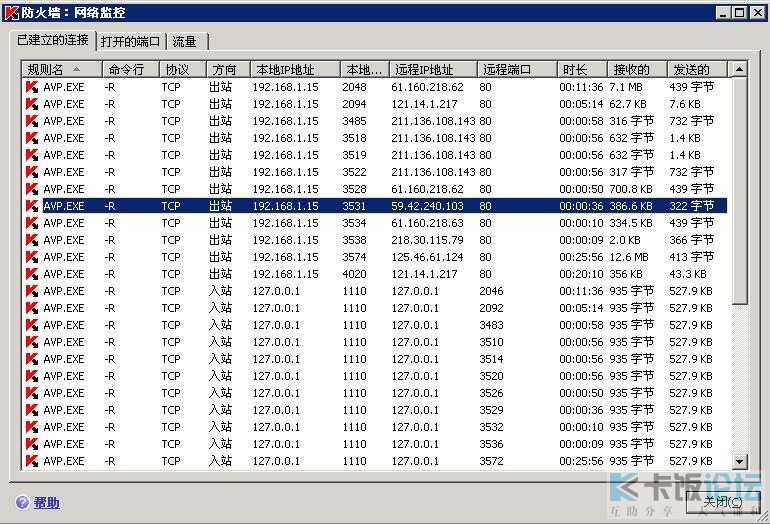The image size is (770, 524).
Task: Click the icon of row with remote IP 218.30.115.79
Action: 32,240
